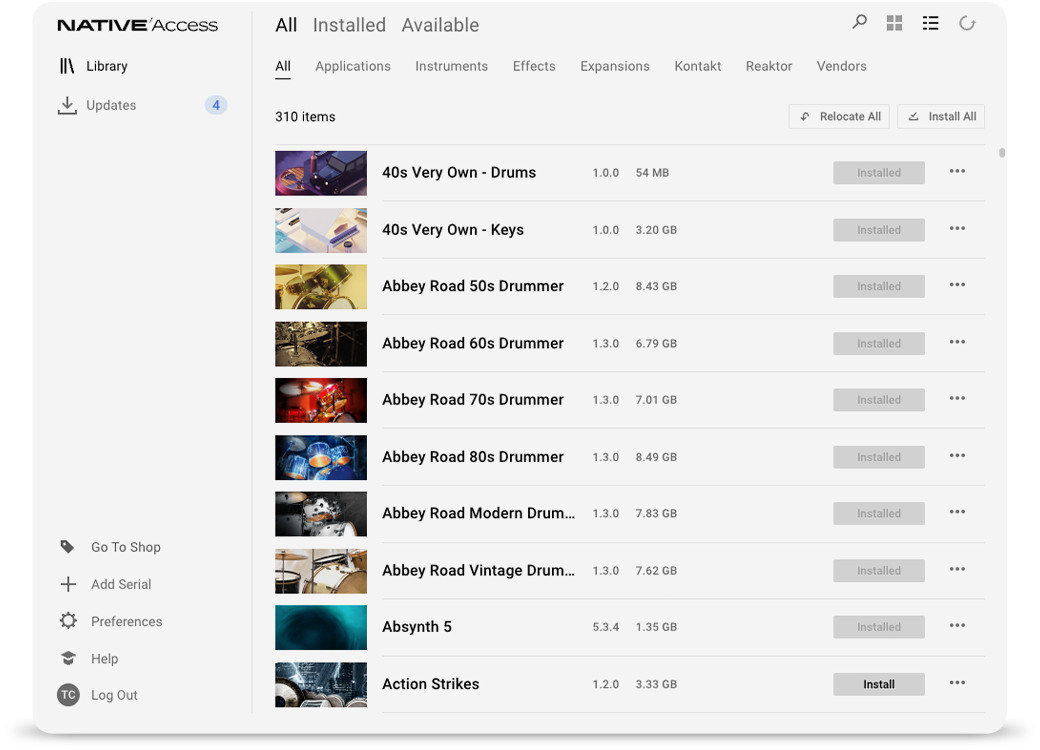Select the Reaktor category tab
1040x750 pixels.
coord(769,66)
